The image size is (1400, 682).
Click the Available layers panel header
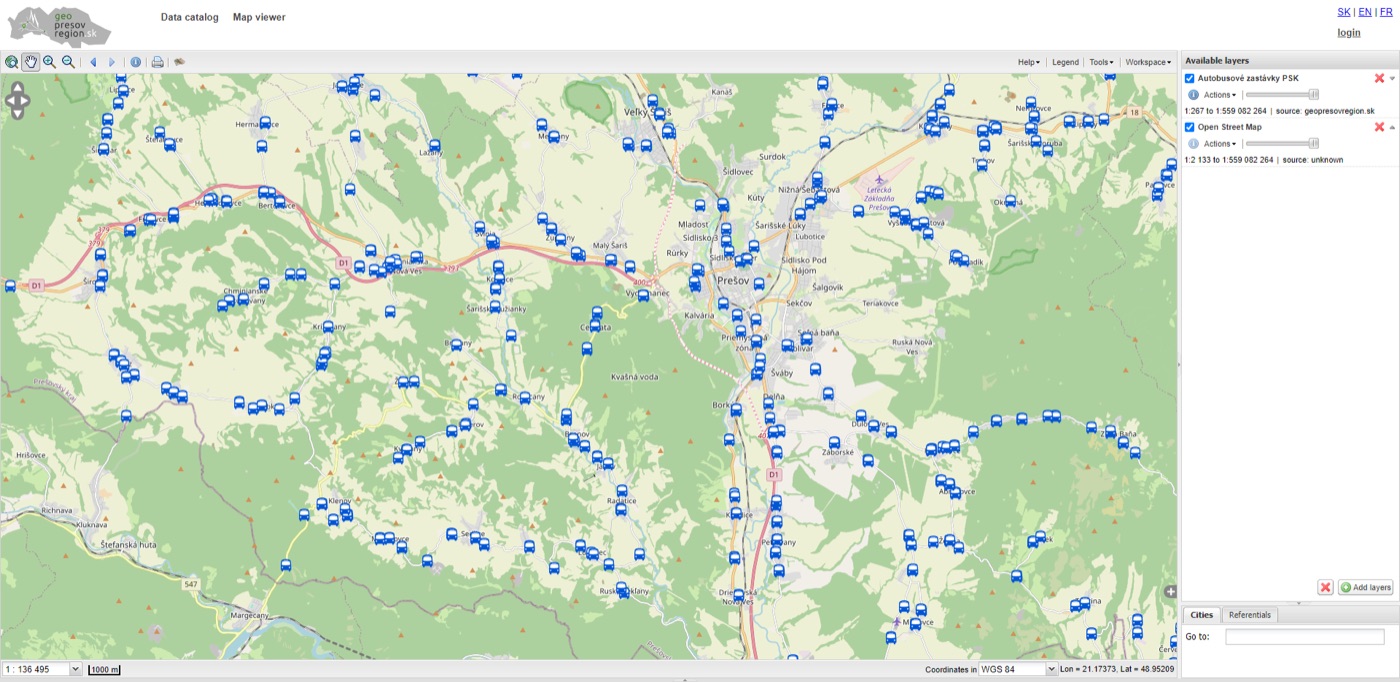(x=1290, y=60)
